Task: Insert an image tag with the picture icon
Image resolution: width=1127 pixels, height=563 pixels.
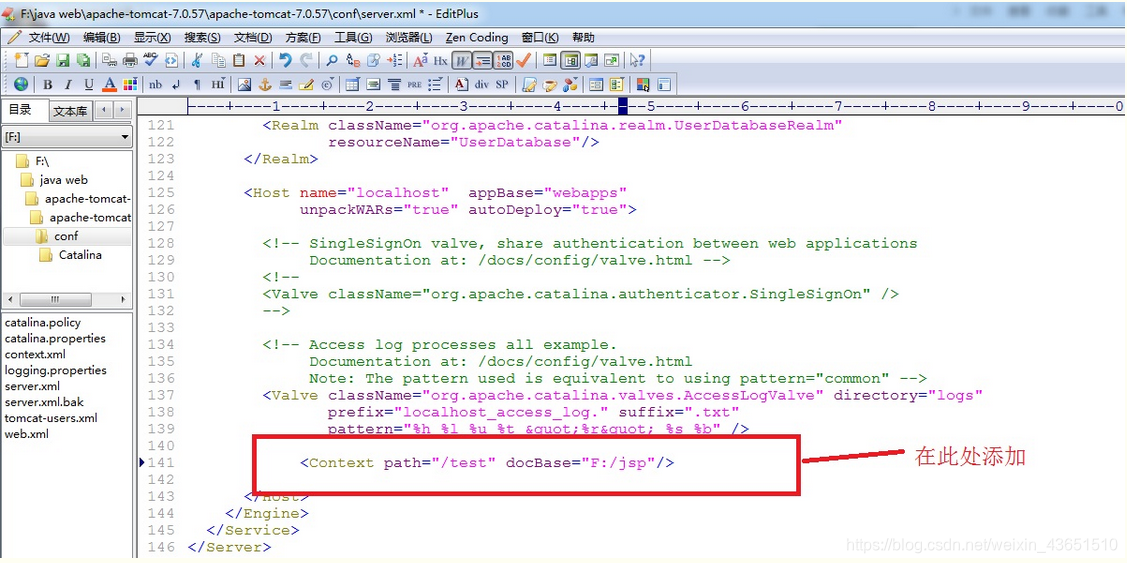Action: click(x=244, y=84)
